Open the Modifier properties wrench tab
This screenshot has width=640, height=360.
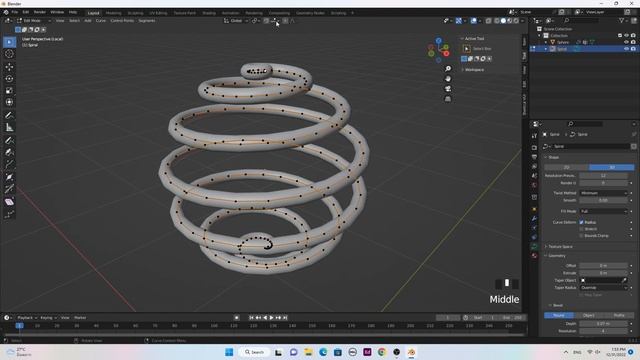(534, 219)
